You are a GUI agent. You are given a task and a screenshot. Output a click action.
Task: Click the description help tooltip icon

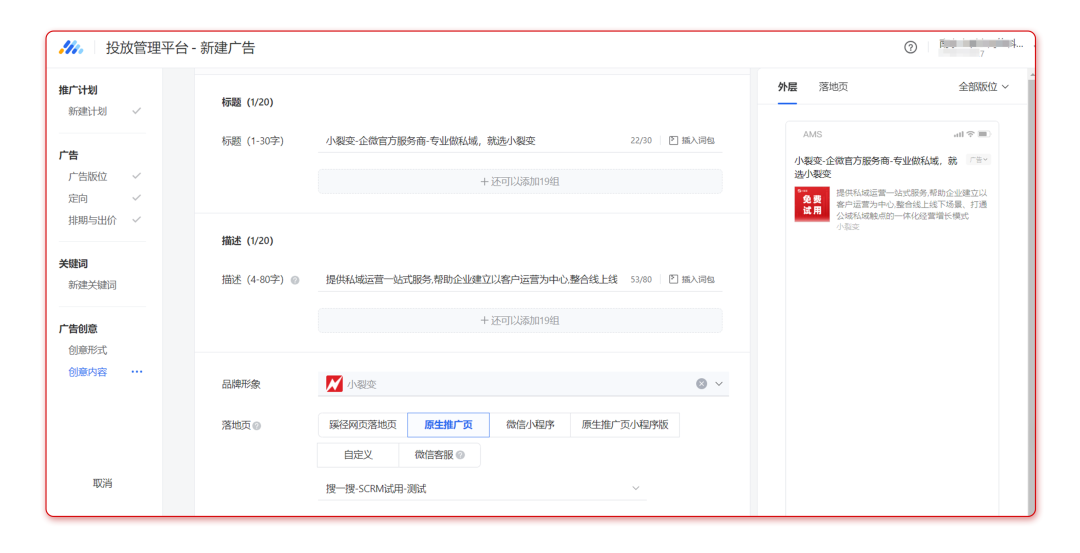(295, 281)
